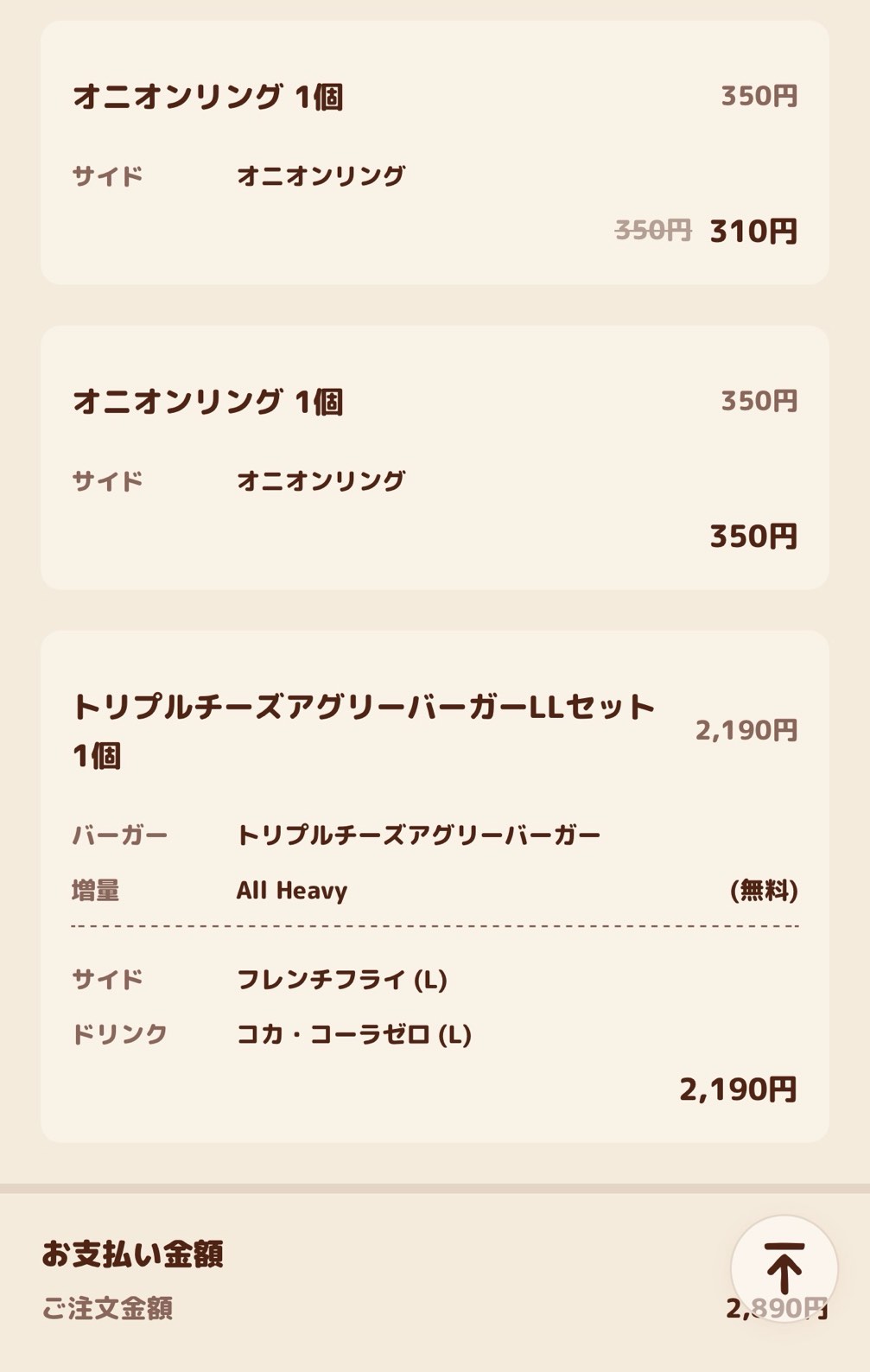The width and height of the screenshot is (870, 1372).
Task: Tap the discounted 310円 price
Action: (x=753, y=232)
